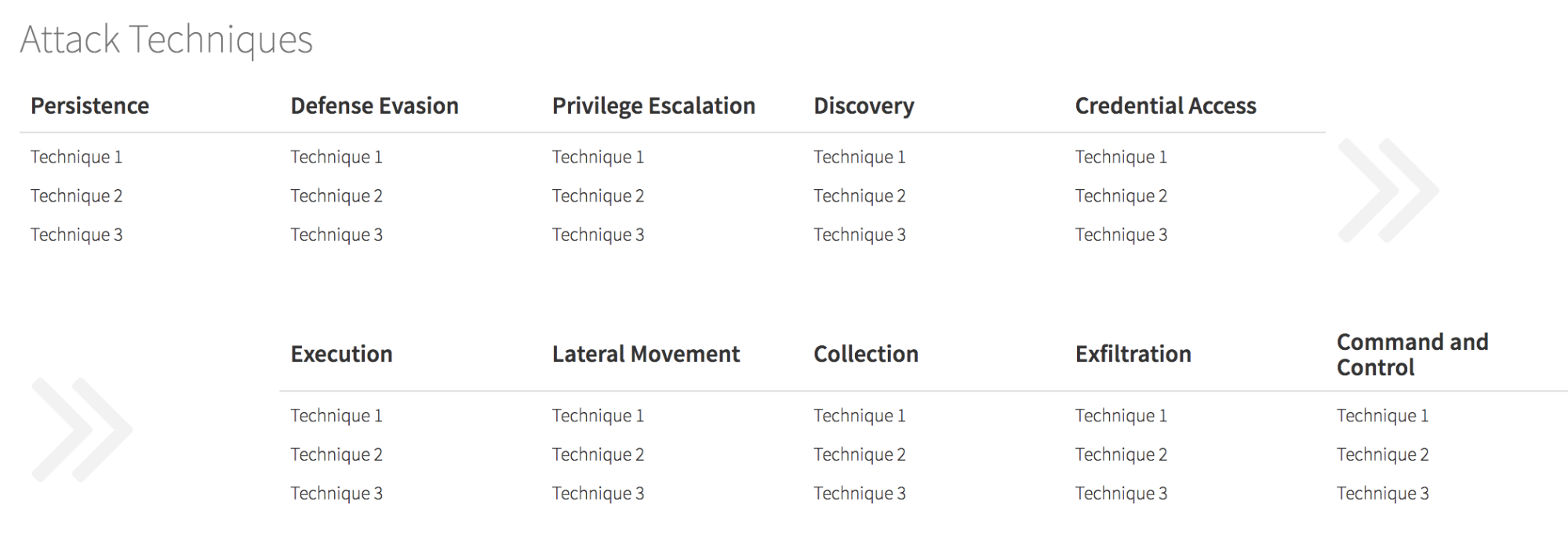Open Technique 2 under Command and Control
Screen dimensions: 1568x554
pos(1382,454)
